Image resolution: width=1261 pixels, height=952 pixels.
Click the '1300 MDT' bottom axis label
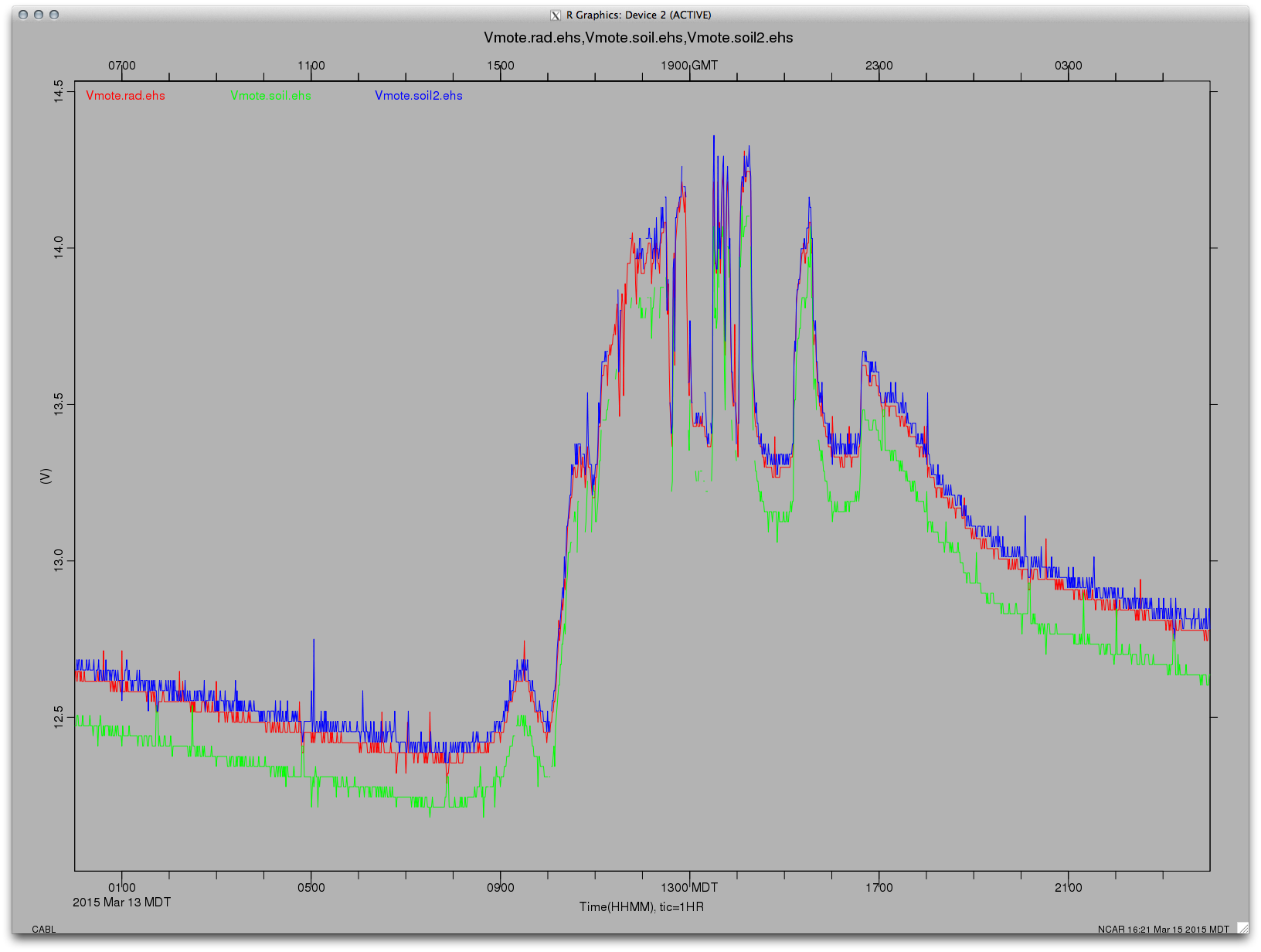(688, 887)
